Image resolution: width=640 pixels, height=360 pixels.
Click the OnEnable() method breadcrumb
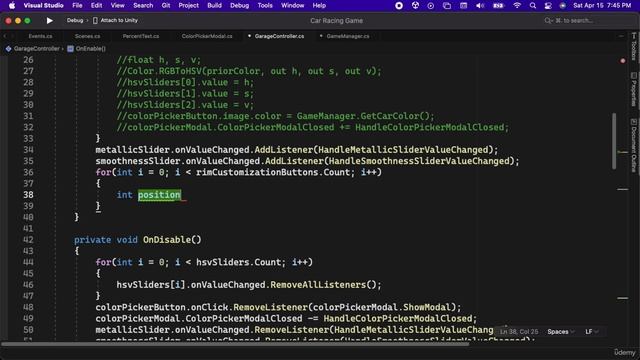(x=91, y=49)
